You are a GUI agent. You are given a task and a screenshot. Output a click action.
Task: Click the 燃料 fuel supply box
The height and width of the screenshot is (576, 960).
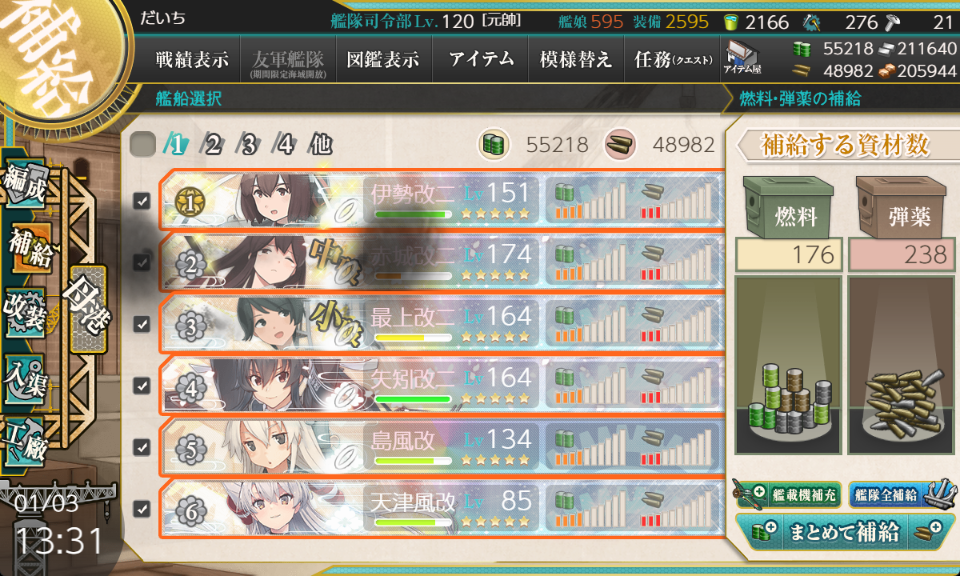(x=788, y=208)
